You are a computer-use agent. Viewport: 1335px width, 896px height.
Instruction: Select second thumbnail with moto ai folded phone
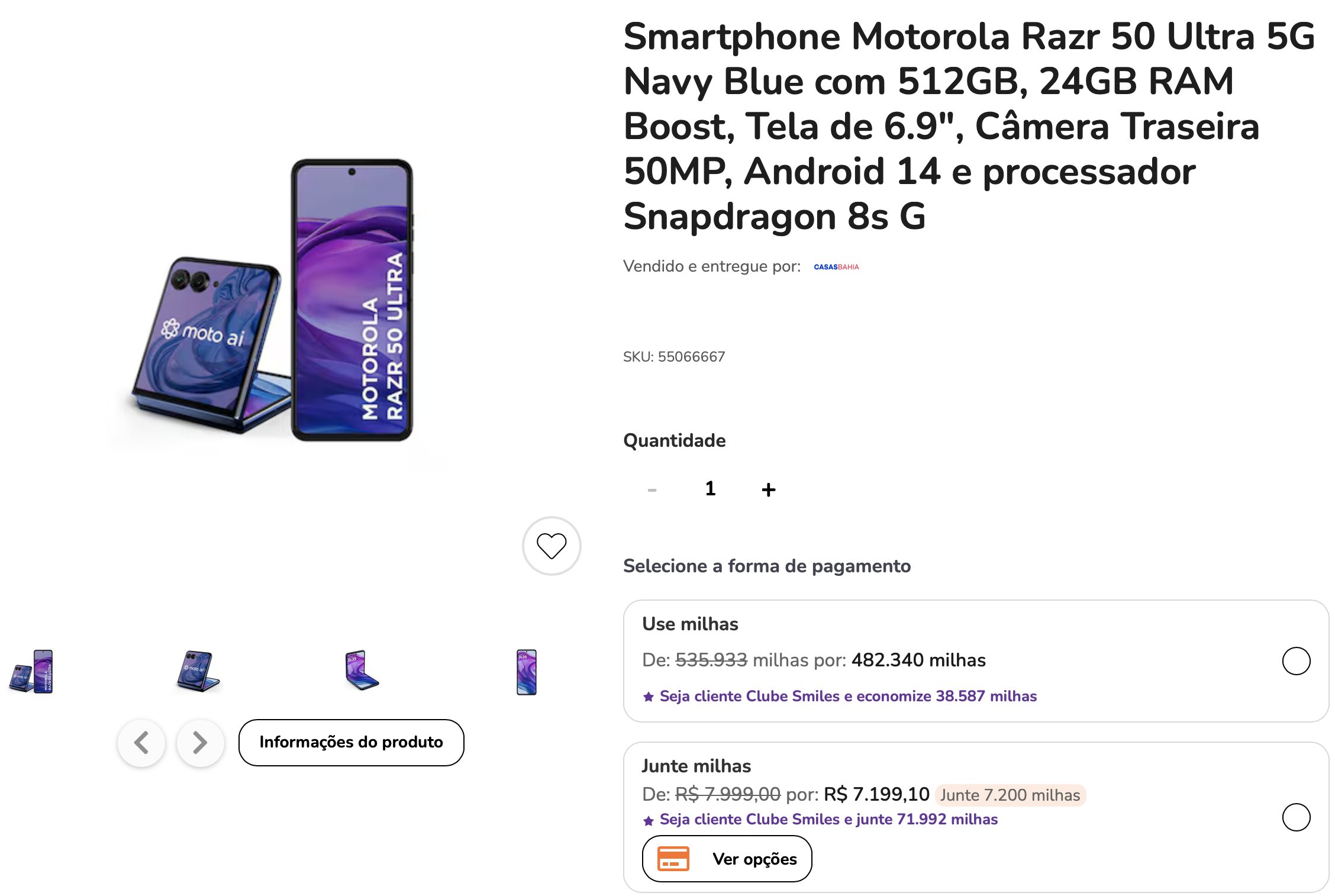(x=198, y=672)
